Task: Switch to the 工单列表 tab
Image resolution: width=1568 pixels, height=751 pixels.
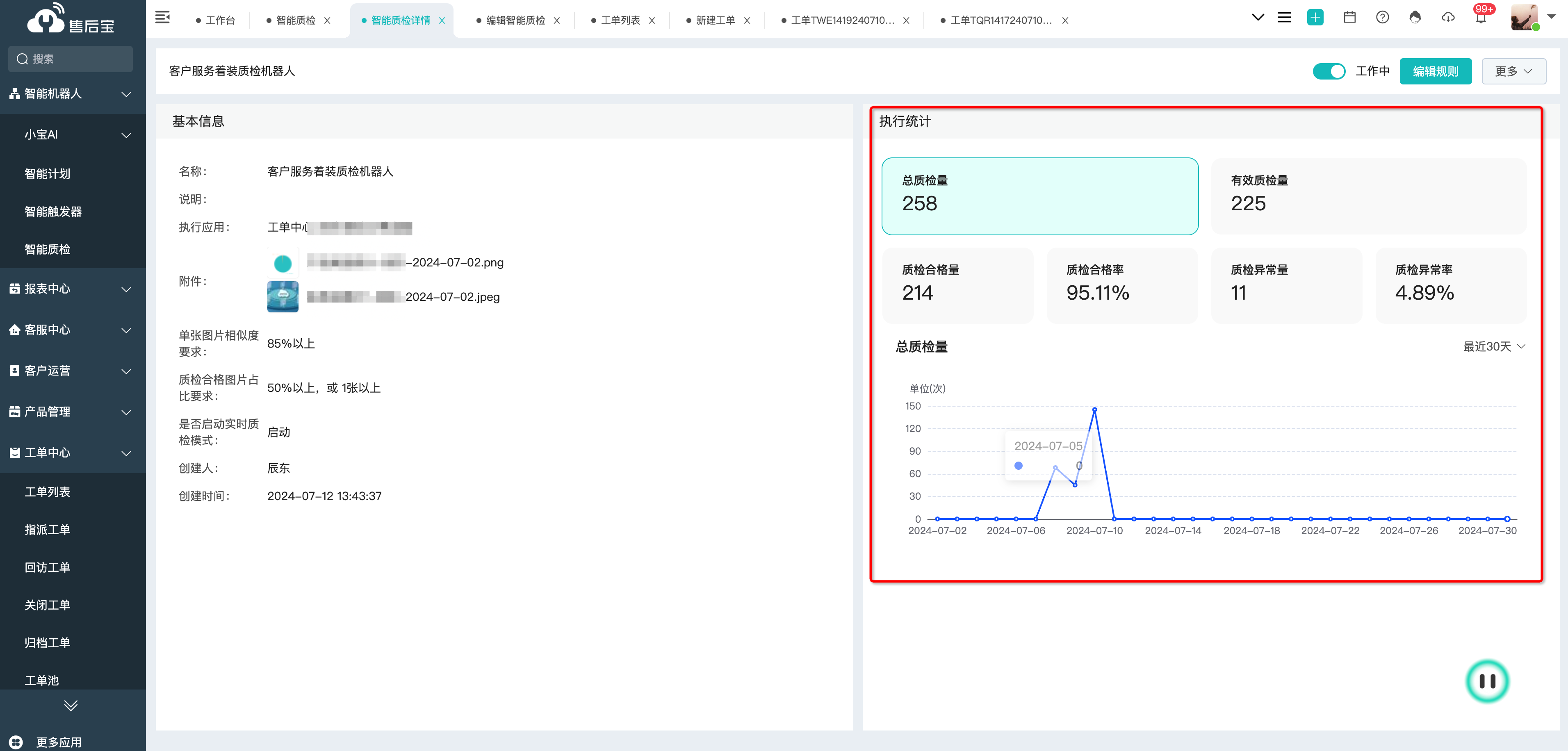Action: pos(615,20)
